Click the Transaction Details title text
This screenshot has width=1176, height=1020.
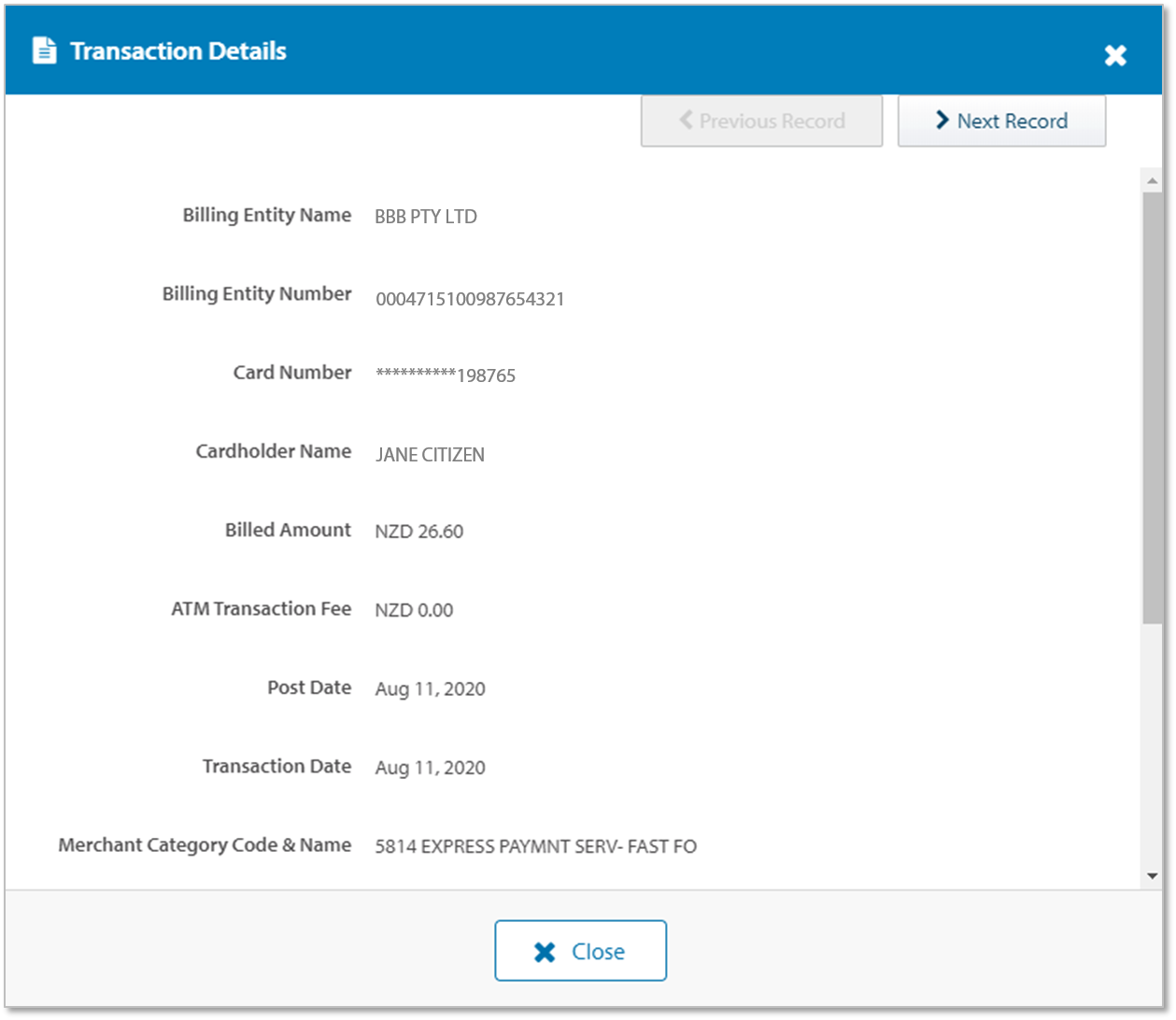[x=178, y=50]
